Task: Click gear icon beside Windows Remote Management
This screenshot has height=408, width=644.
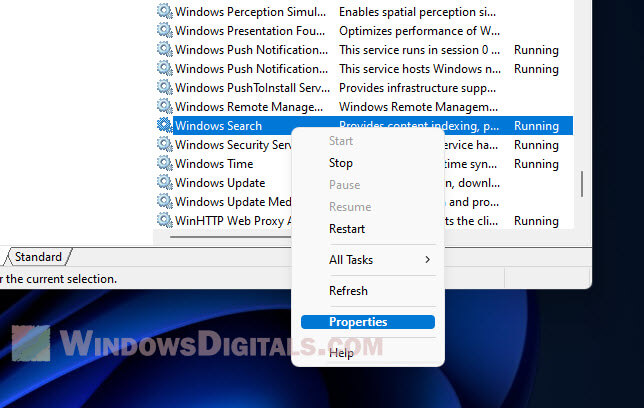Action: (165, 106)
